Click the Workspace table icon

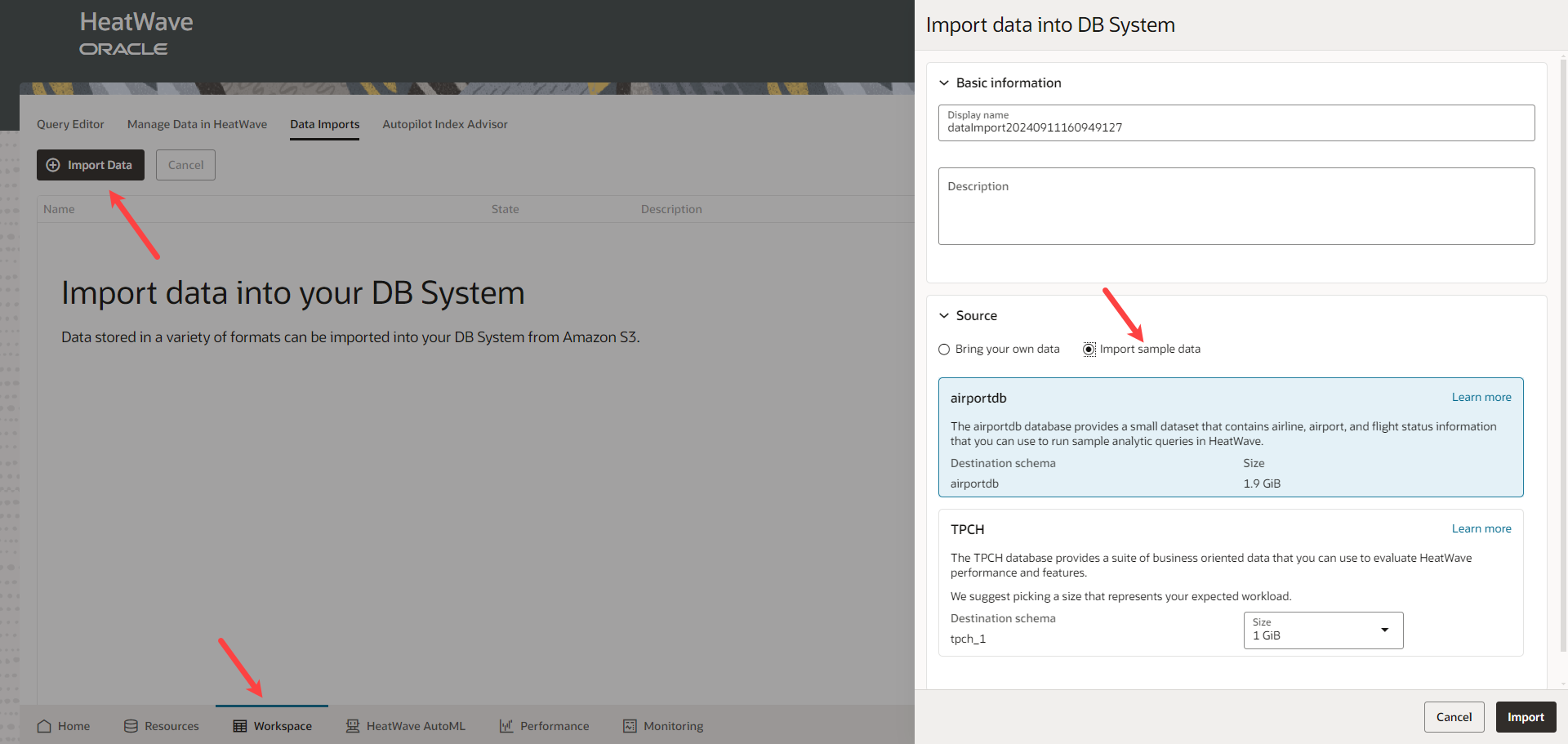coord(239,726)
